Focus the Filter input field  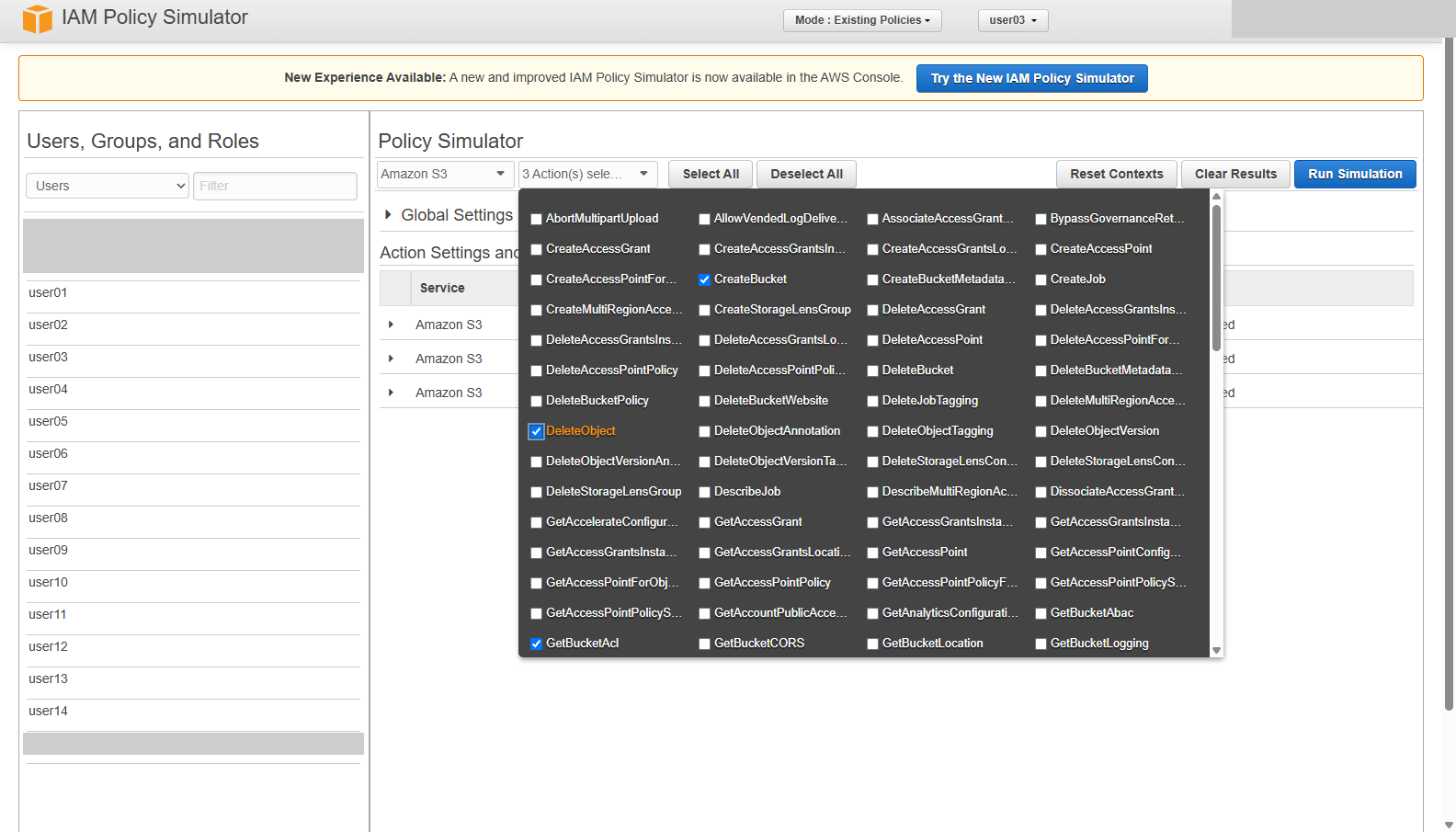[275, 186]
